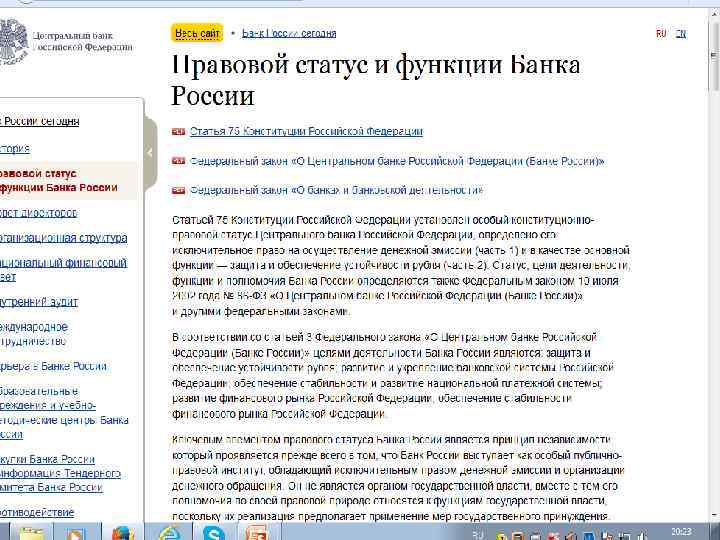Open PDF icon beside «О банках» law
Viewport: 720px width, 540px height.
[x=179, y=191]
